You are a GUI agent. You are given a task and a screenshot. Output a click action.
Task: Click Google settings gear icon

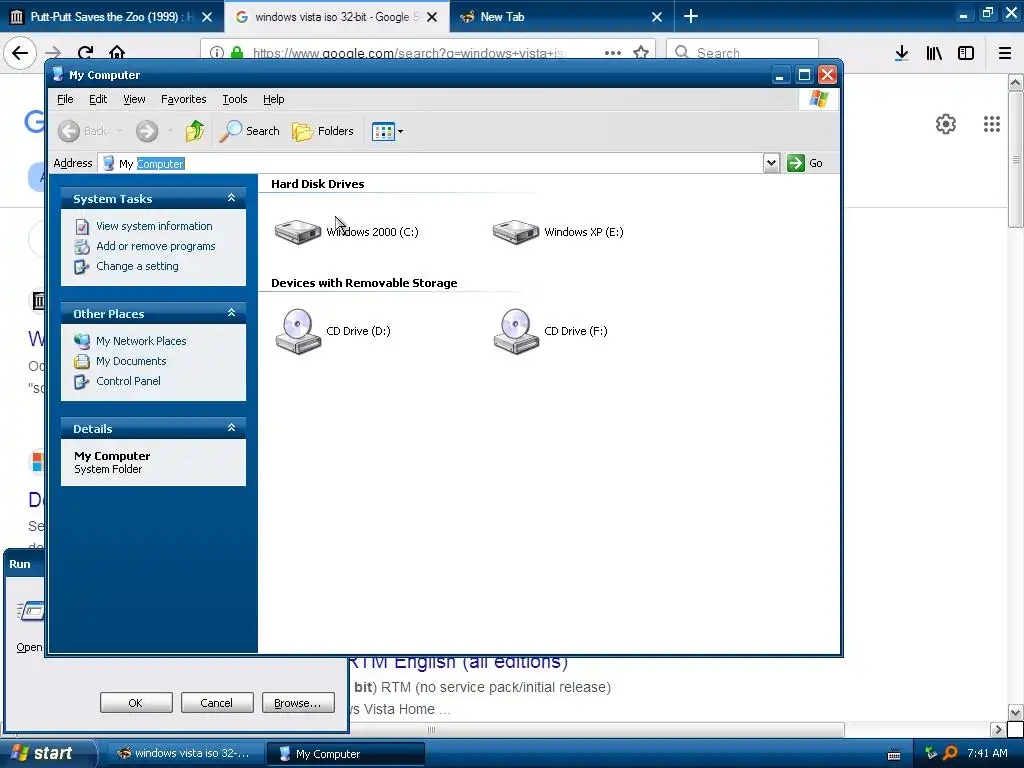coord(946,123)
